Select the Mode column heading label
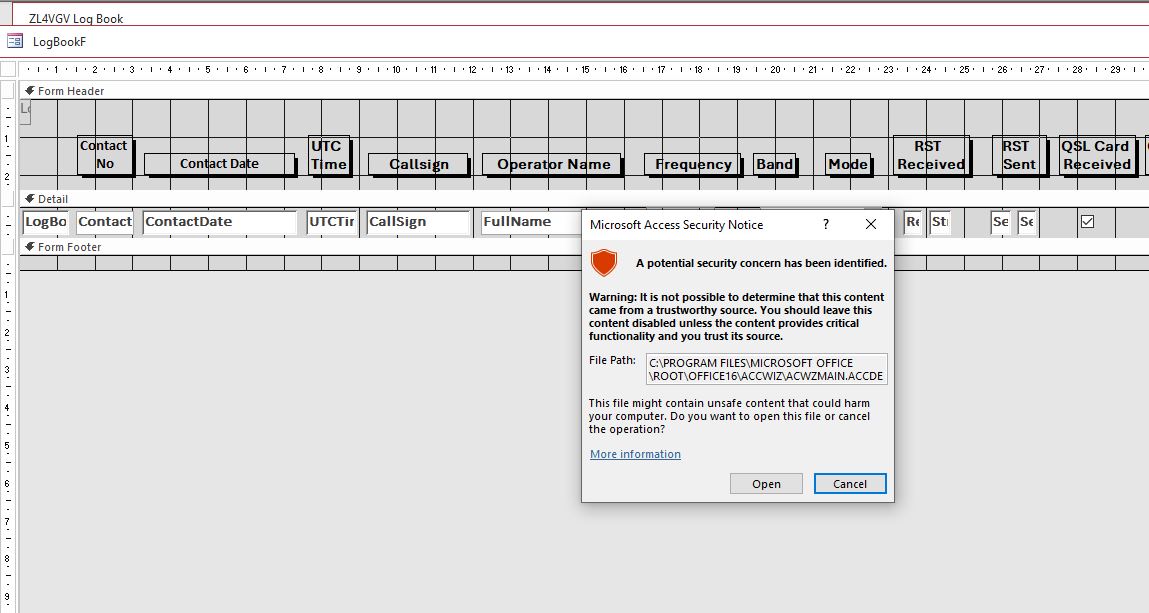This screenshot has height=613, width=1149. pos(847,164)
